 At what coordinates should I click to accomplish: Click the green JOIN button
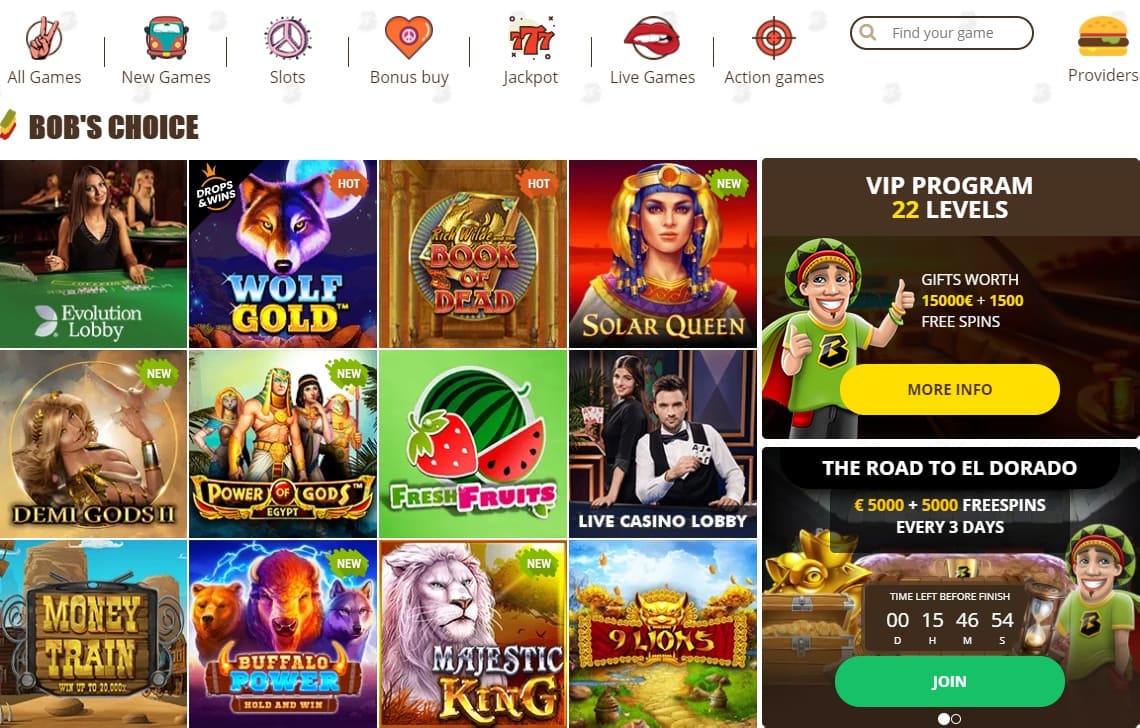(x=950, y=681)
